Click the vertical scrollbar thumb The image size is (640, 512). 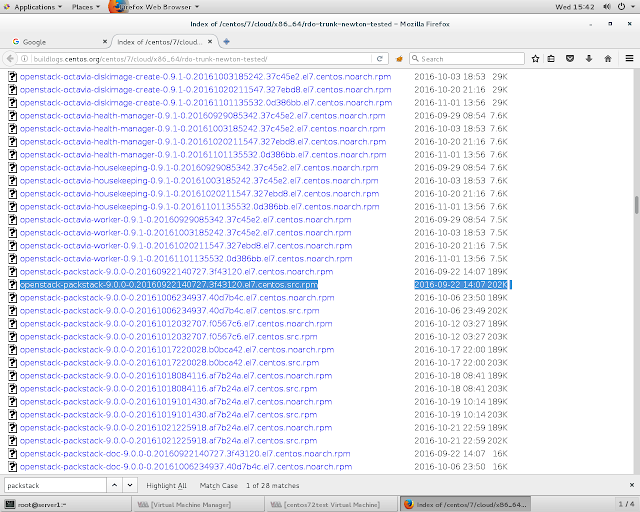click(x=636, y=205)
